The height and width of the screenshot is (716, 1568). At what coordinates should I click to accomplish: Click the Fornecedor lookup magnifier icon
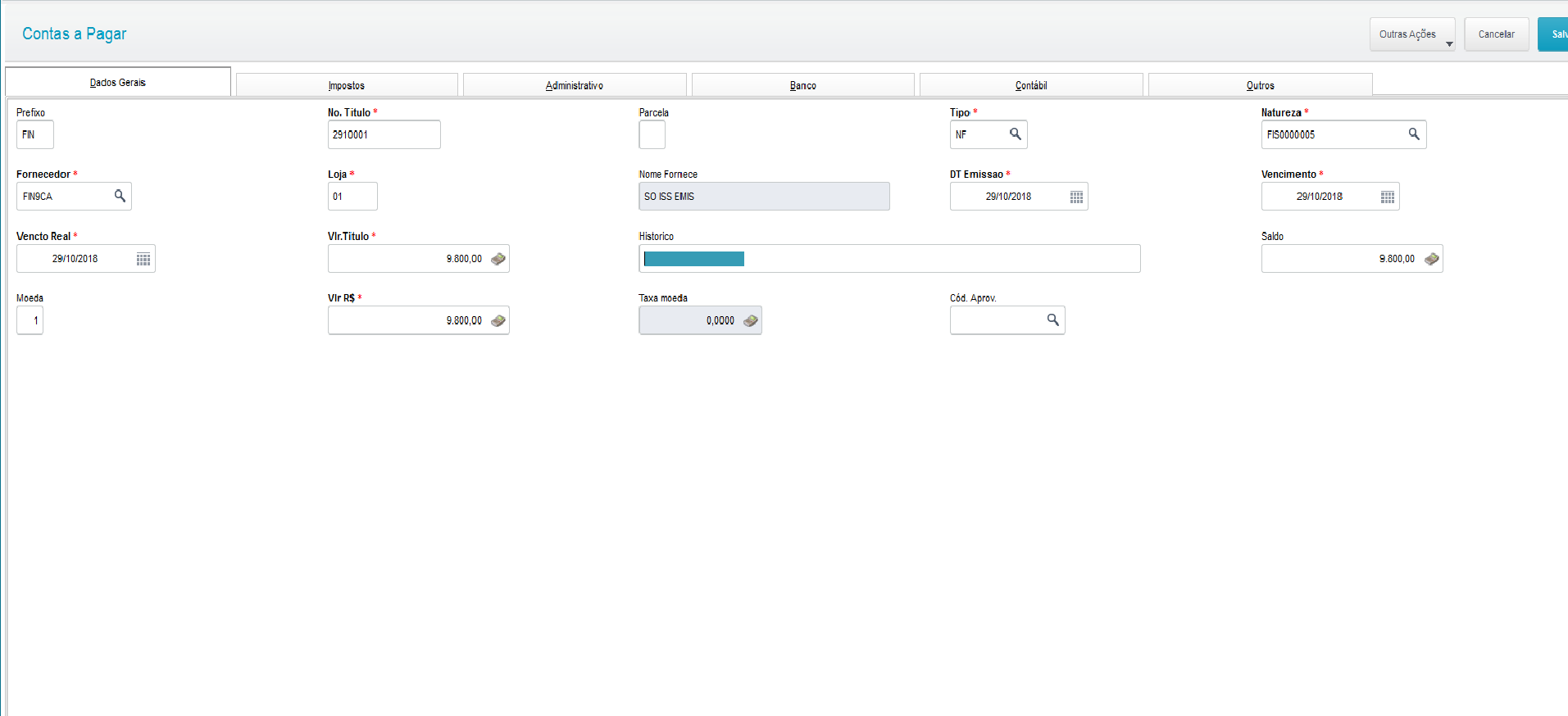(120, 196)
